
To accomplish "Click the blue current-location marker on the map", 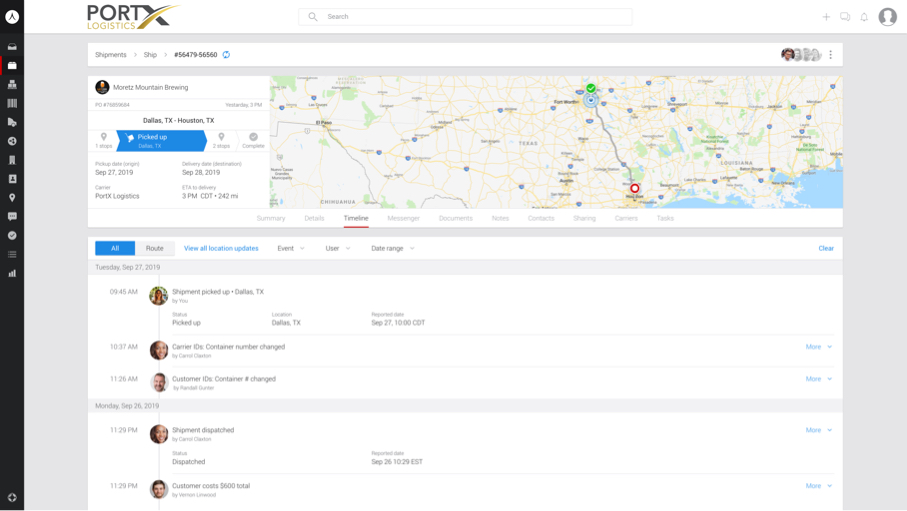I will click(591, 100).
